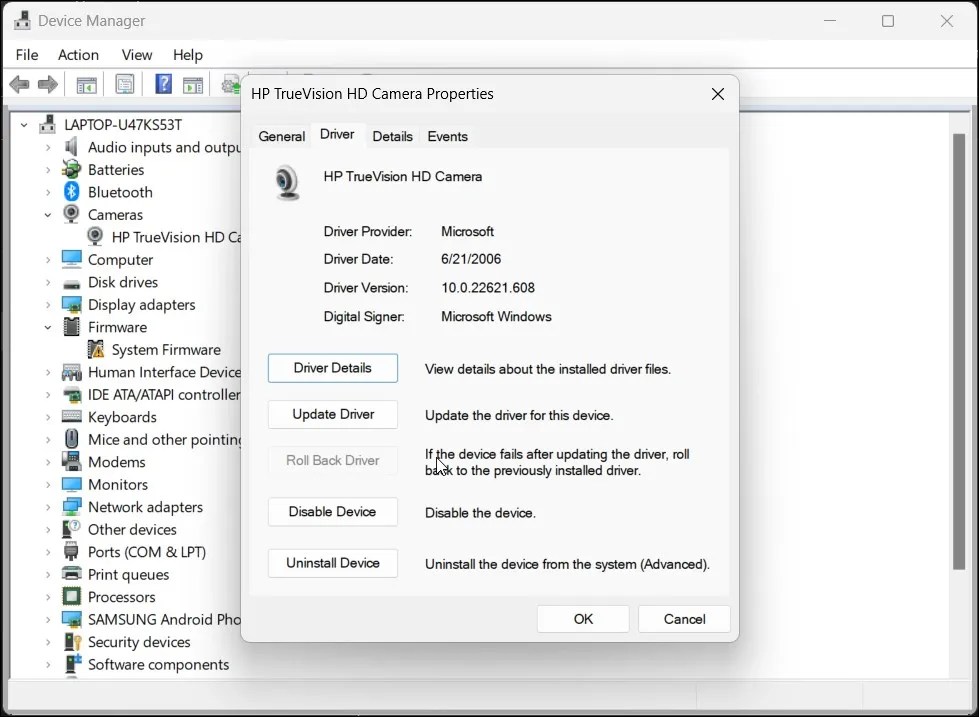The image size is (979, 717).
Task: Click the Driver Details button
Action: coord(332,368)
